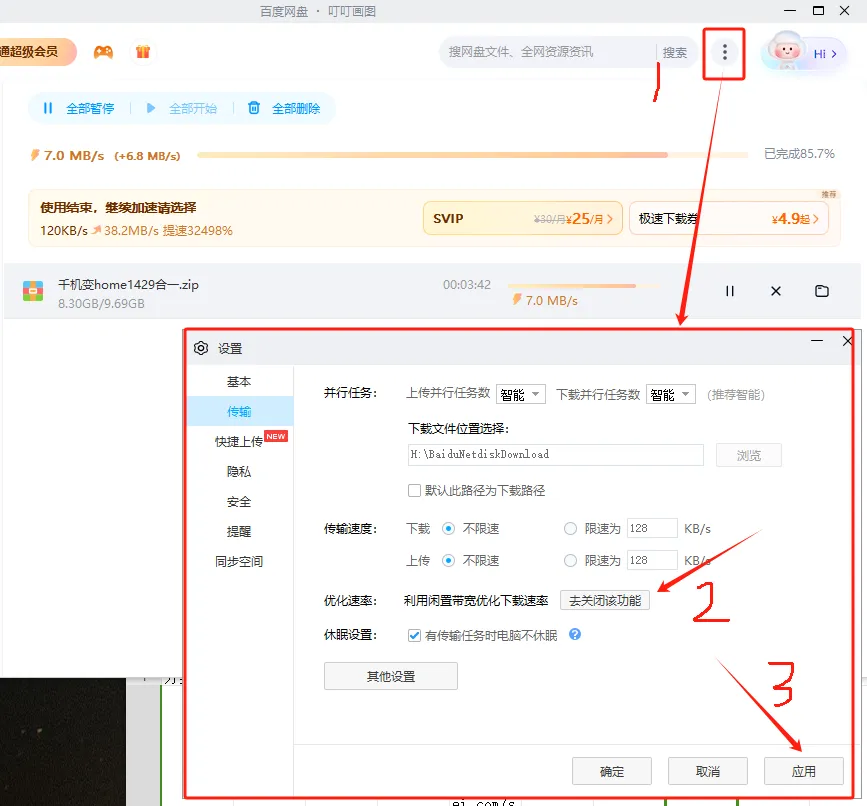Select 限速为 for 下载 speed
The height and width of the screenshot is (806, 867).
click(570, 528)
